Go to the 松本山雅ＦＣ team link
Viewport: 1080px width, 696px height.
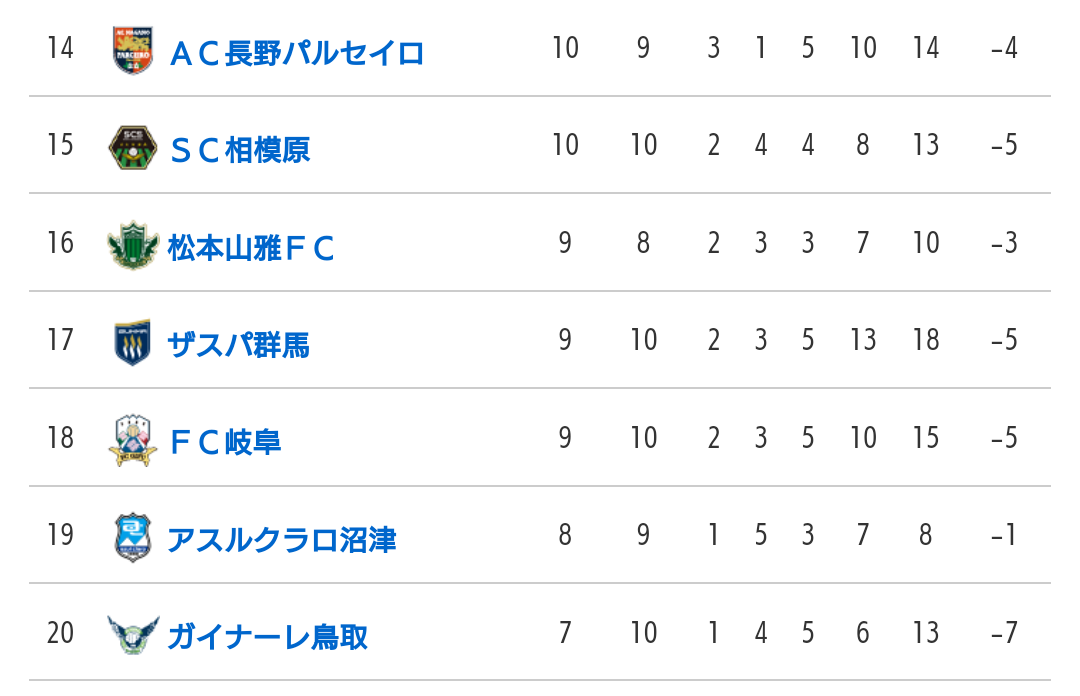[x=251, y=248]
